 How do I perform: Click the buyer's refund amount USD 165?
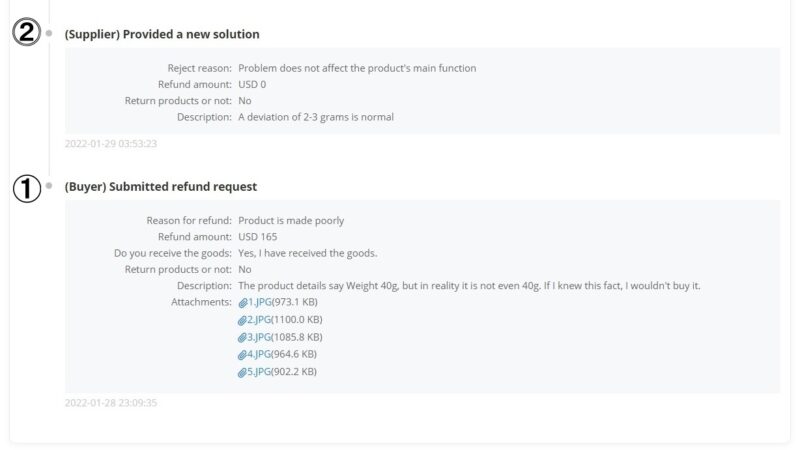point(258,237)
